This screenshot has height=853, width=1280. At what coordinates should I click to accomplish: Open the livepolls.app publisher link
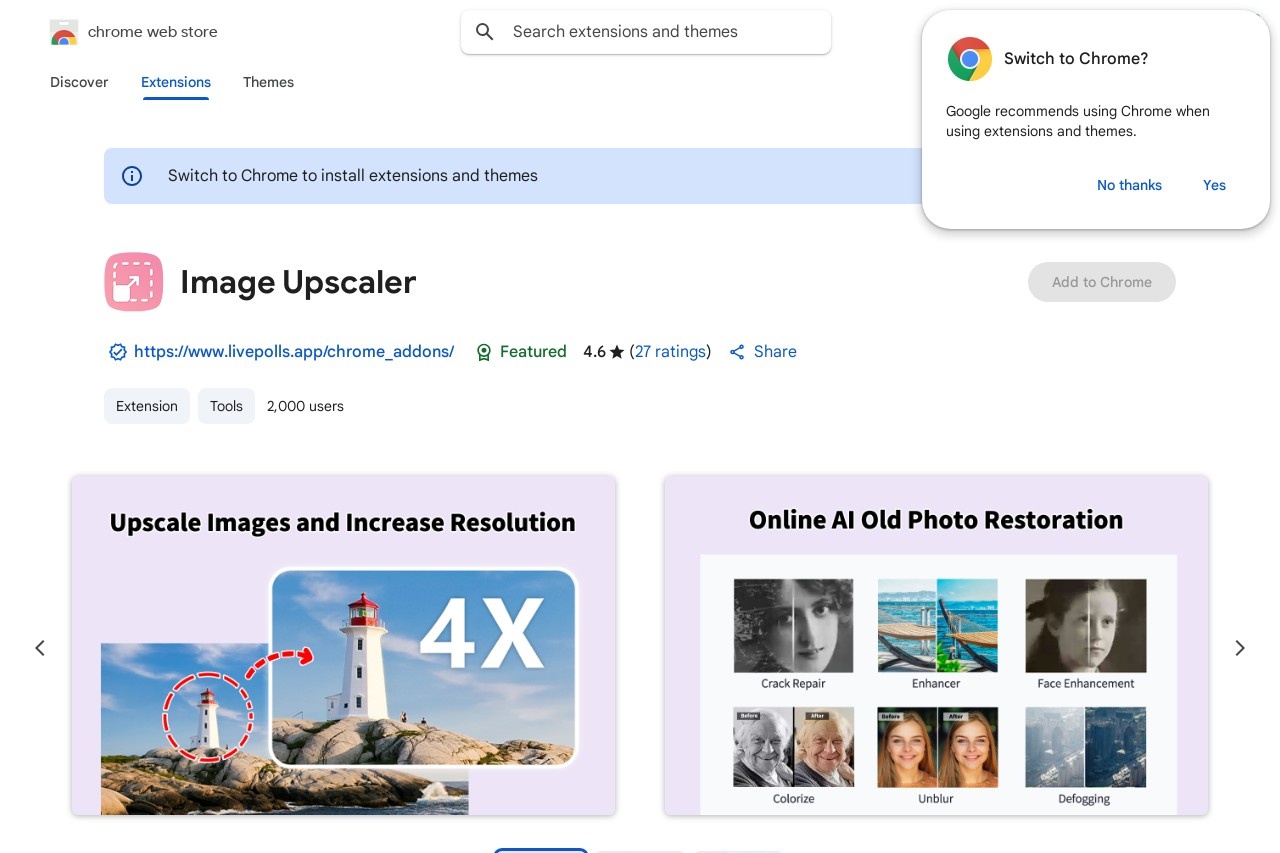click(x=294, y=352)
